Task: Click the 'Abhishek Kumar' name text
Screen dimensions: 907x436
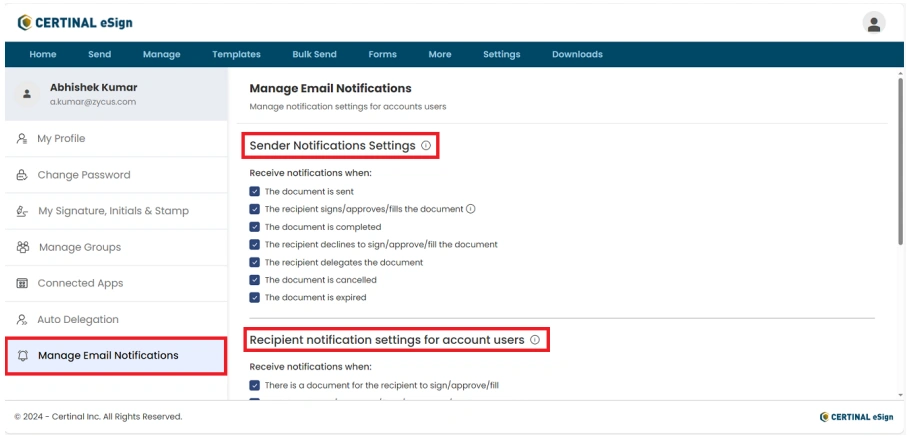Action: pyautogui.click(x=94, y=88)
